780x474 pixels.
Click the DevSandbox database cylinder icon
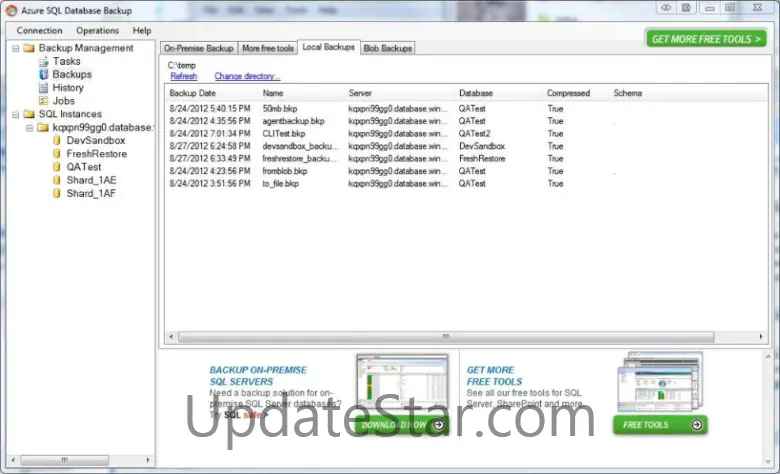click(x=57, y=141)
